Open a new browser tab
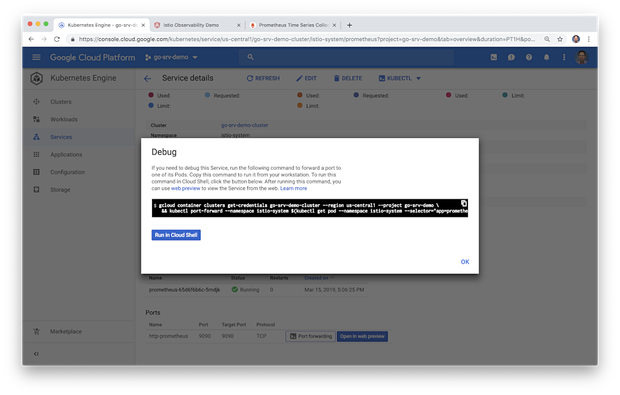Viewport: 620px width, 395px height. (349, 25)
